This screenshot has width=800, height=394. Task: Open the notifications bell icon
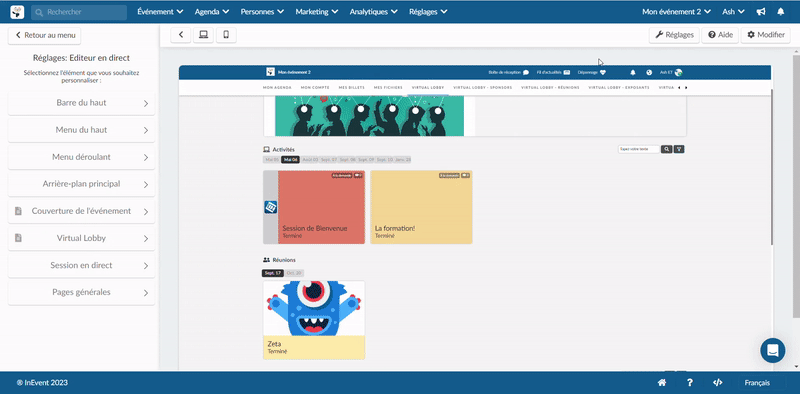point(781,11)
